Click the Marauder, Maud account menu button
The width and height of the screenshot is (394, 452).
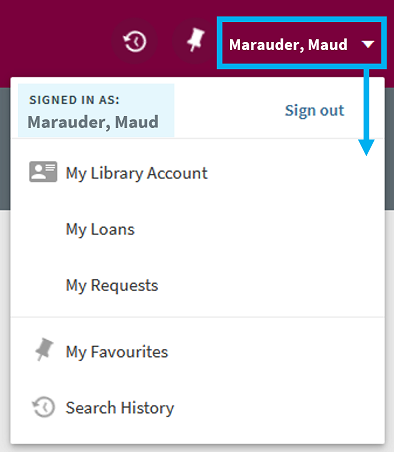(302, 43)
